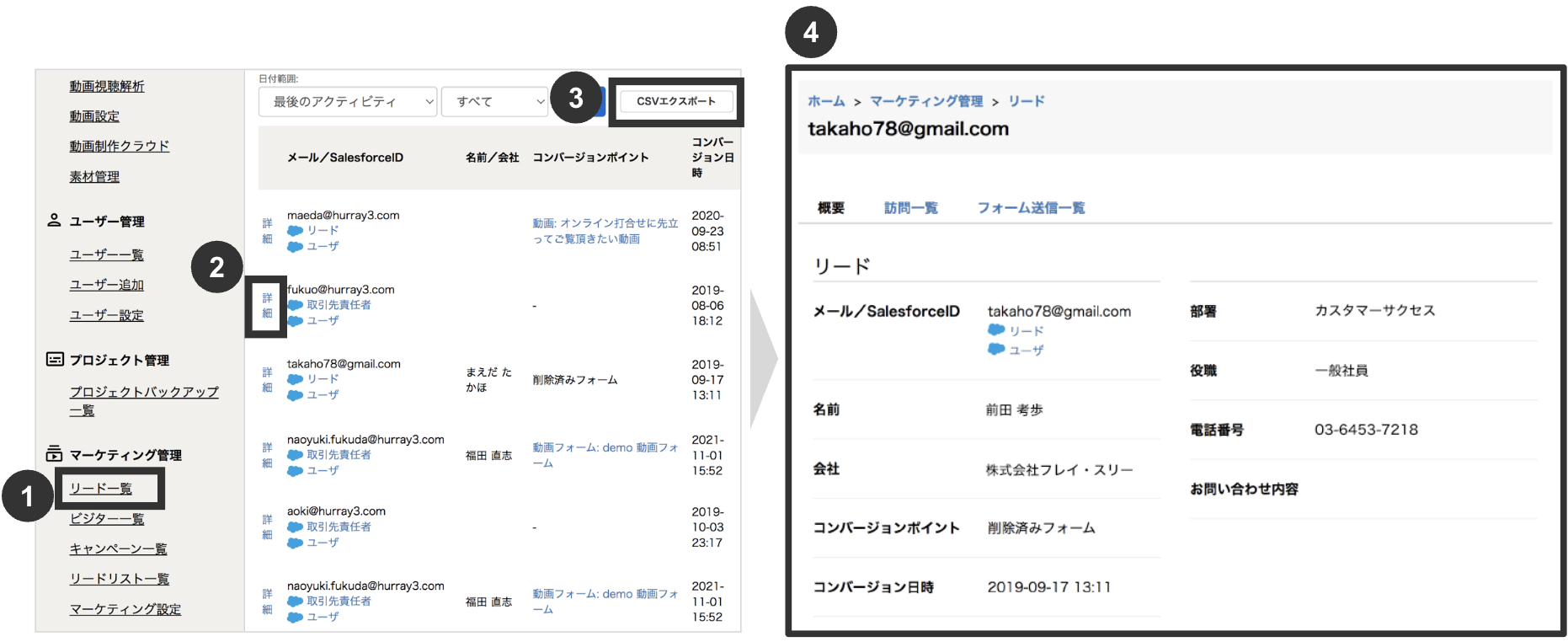Open ユーザー設定 in sidebar
The height and width of the screenshot is (642, 1568).
pyautogui.click(x=107, y=315)
